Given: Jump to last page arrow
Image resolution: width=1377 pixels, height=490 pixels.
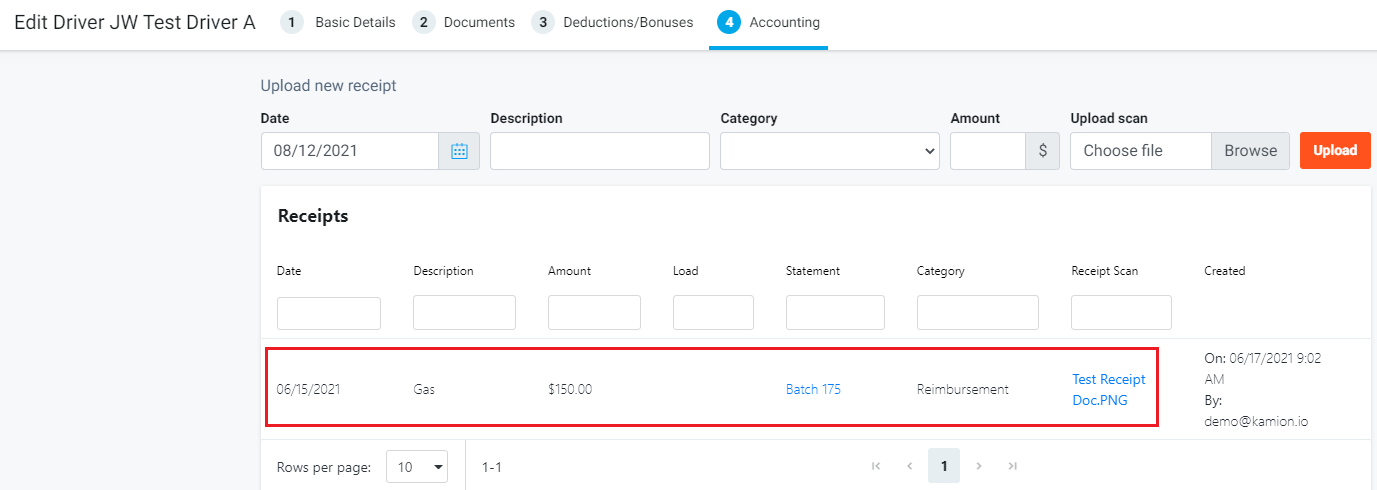Looking at the screenshot, I should coord(1013,466).
